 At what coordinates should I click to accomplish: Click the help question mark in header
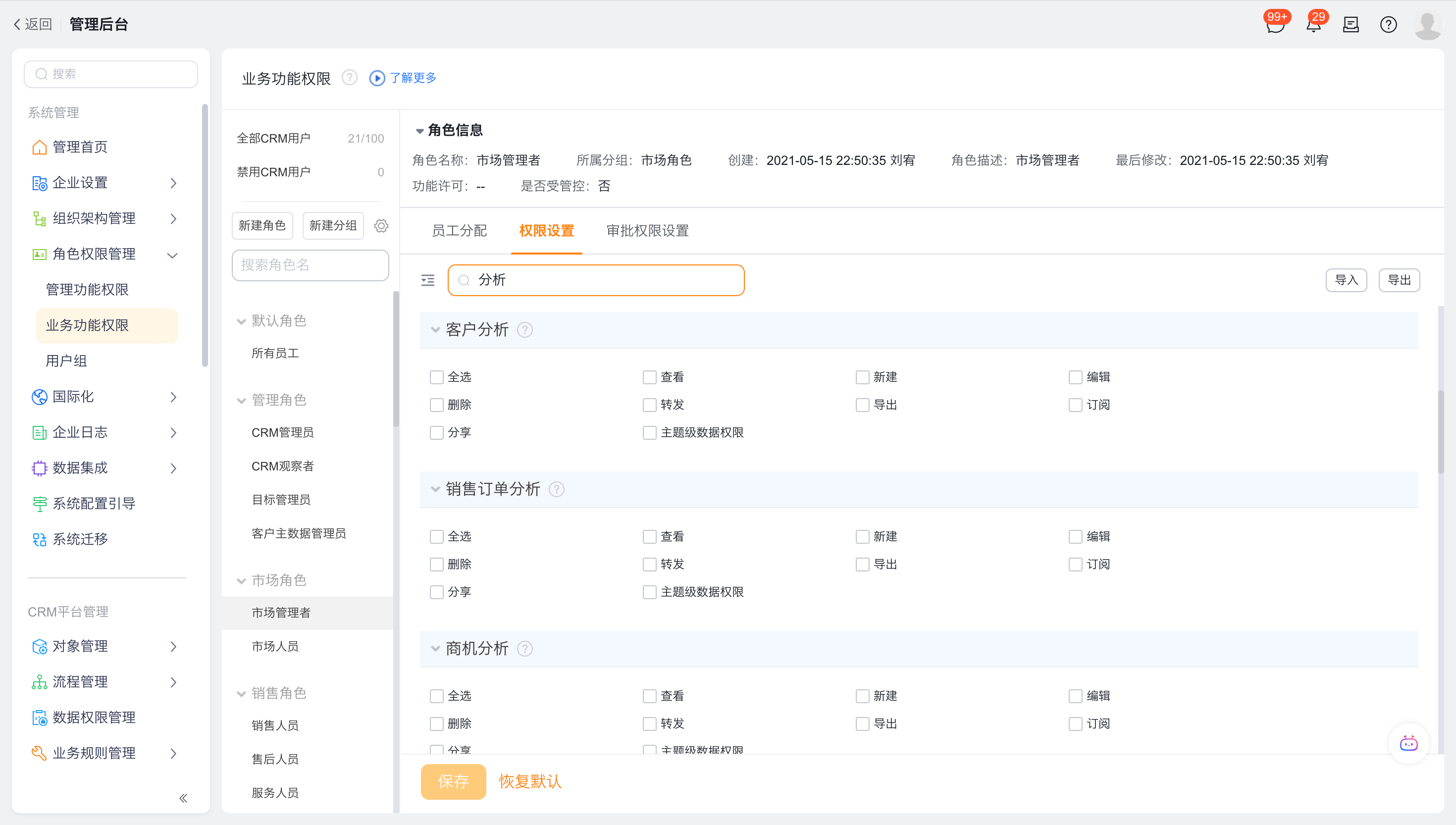coord(1388,25)
